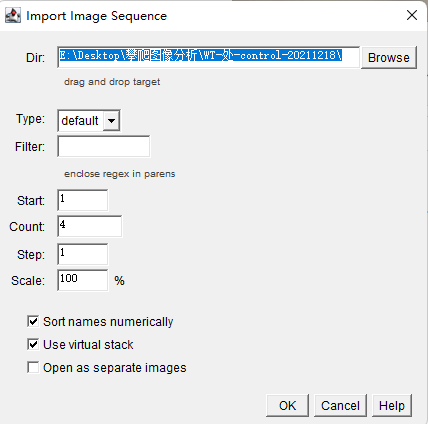Select the Count input field
Viewport: 428px width, 424px height.
pos(90,226)
